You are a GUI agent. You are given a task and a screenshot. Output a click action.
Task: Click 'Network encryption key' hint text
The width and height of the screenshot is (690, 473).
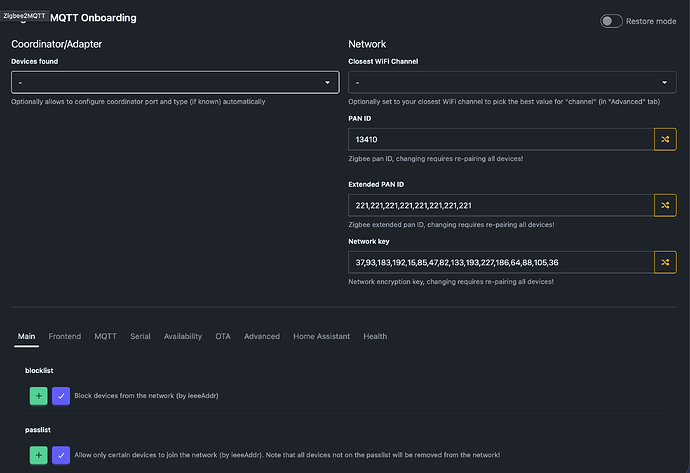click(x=451, y=282)
